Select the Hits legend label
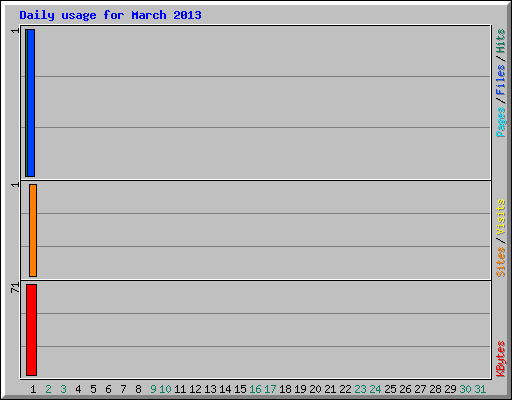Image resolution: width=512 pixels, height=400 pixels. coord(500,41)
